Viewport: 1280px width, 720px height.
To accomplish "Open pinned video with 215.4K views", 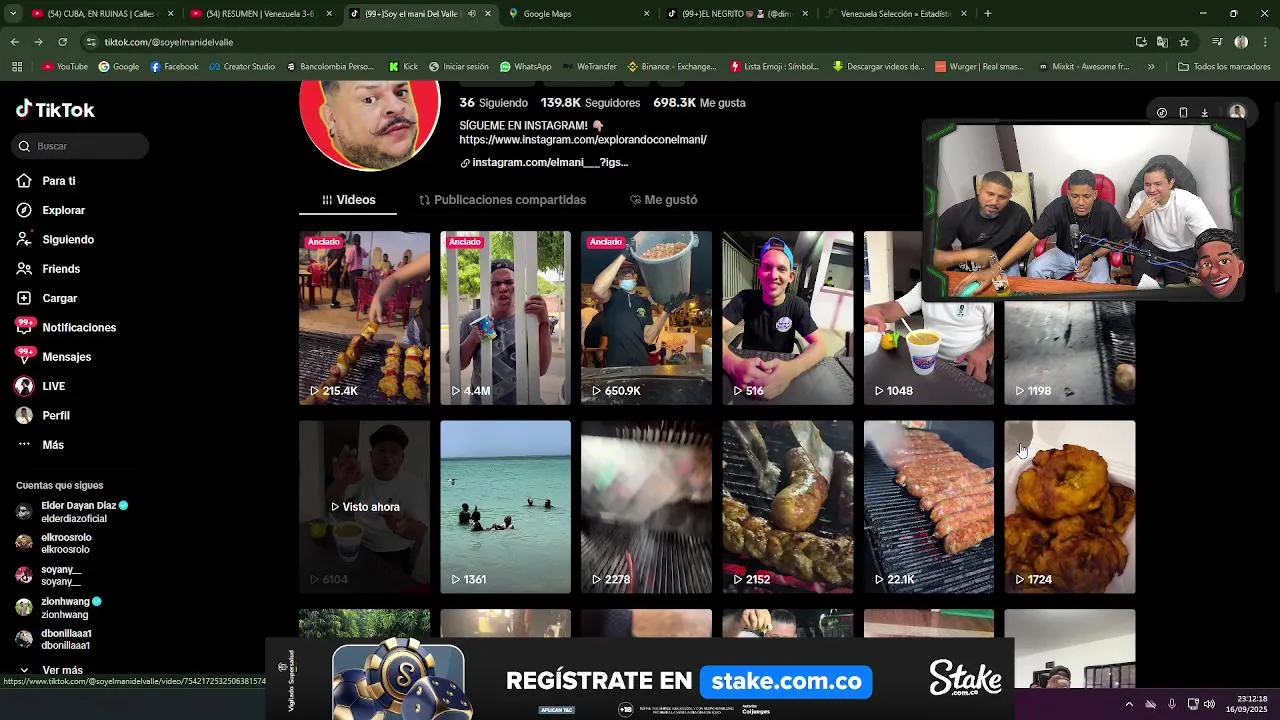I will [x=364, y=318].
